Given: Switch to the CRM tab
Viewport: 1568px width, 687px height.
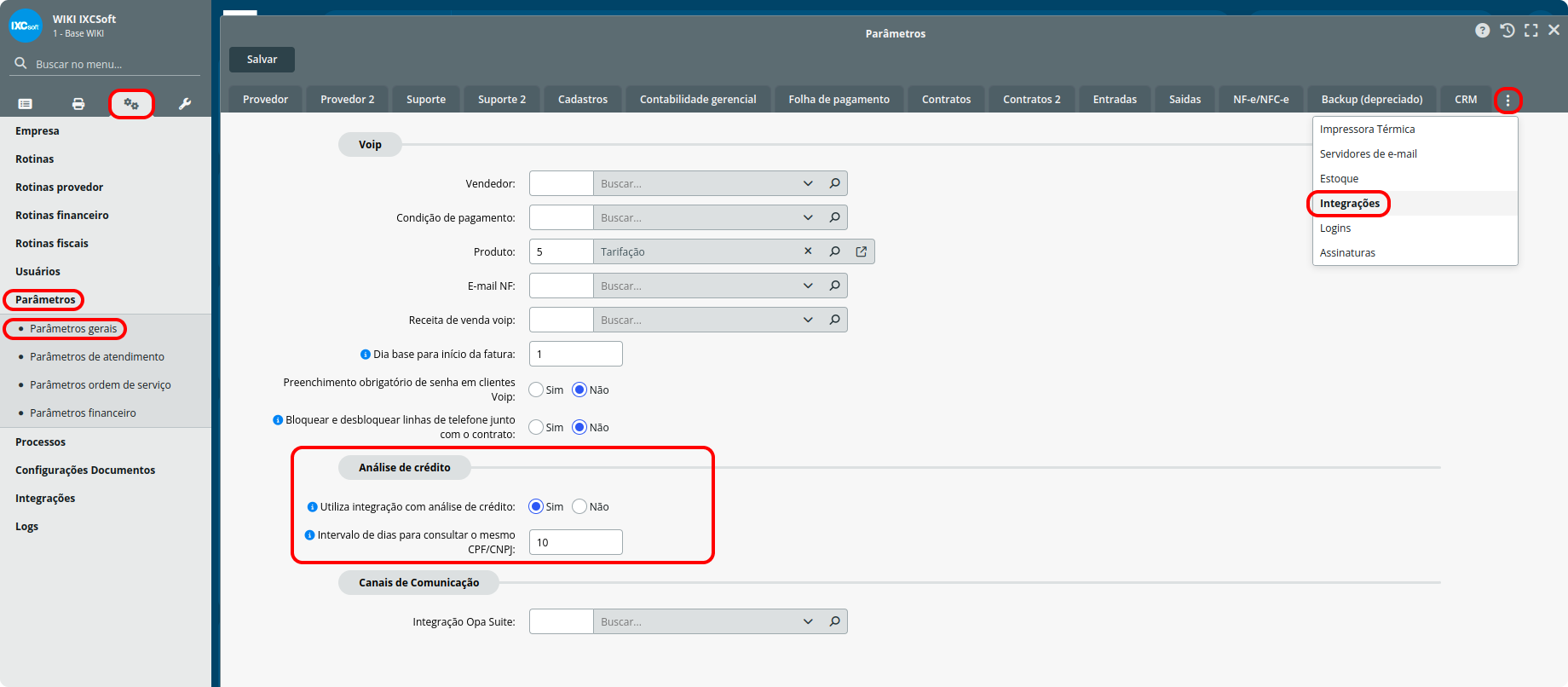Looking at the screenshot, I should tap(1466, 99).
